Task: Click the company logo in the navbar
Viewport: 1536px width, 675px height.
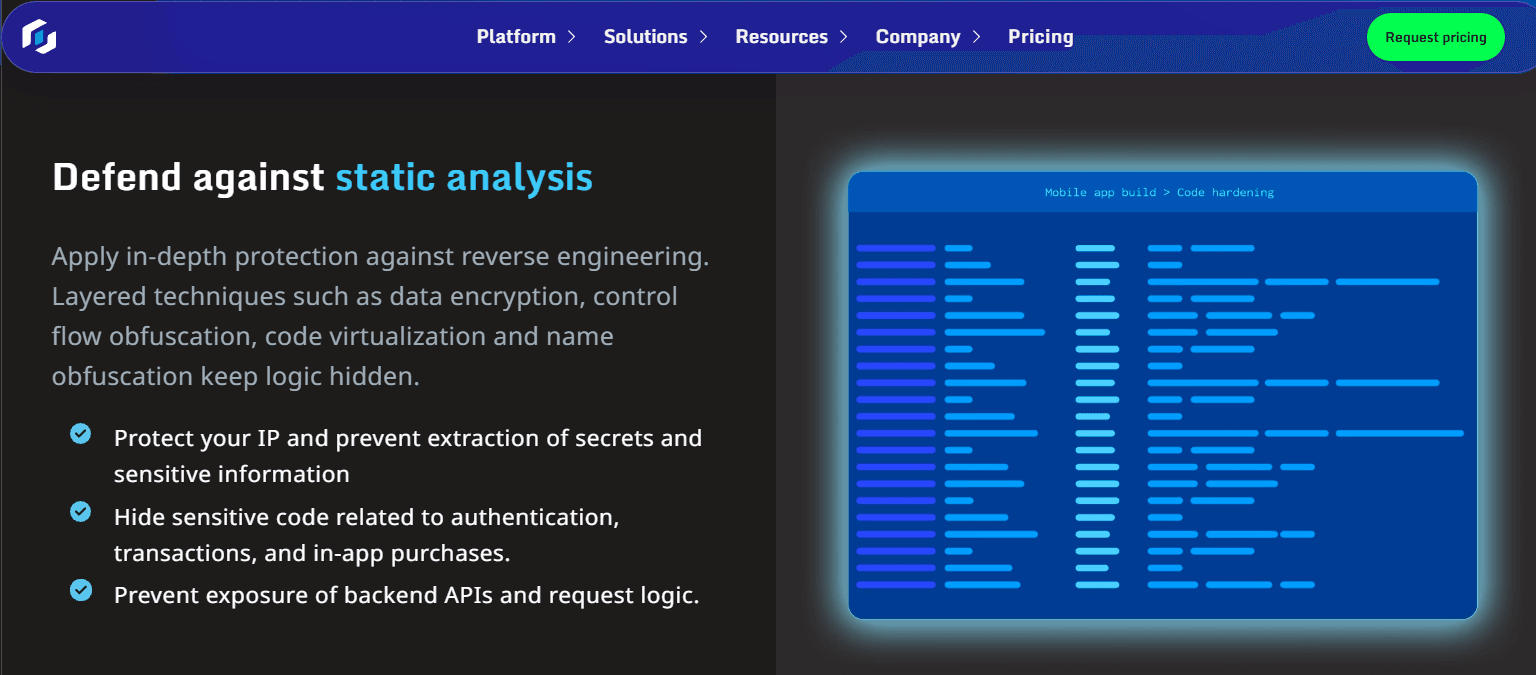Action: pyautogui.click(x=39, y=37)
